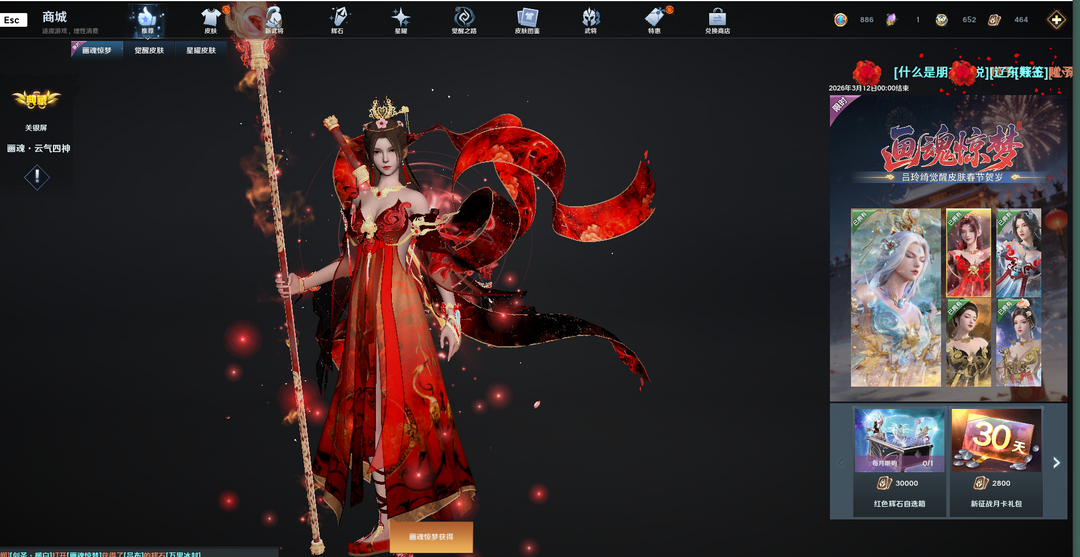
Task: Click the 画魂惊梦获得 button
Action: click(x=431, y=537)
